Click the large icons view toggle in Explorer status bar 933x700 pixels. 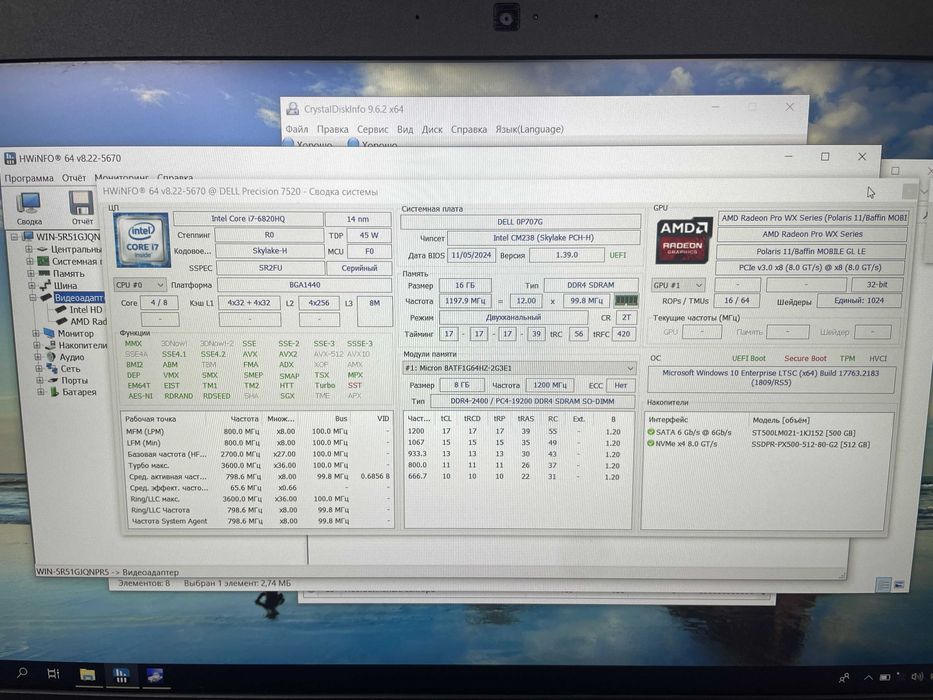tap(899, 585)
